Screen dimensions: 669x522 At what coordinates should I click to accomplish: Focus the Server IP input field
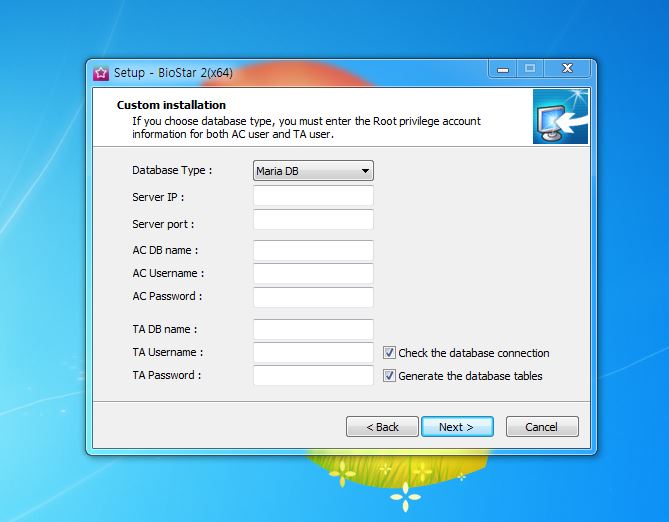(313, 197)
